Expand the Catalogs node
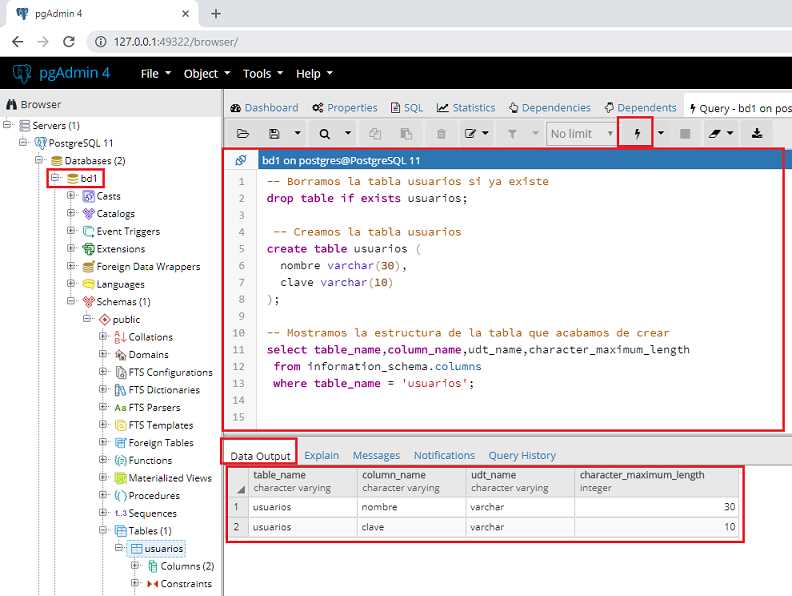 [x=71, y=213]
